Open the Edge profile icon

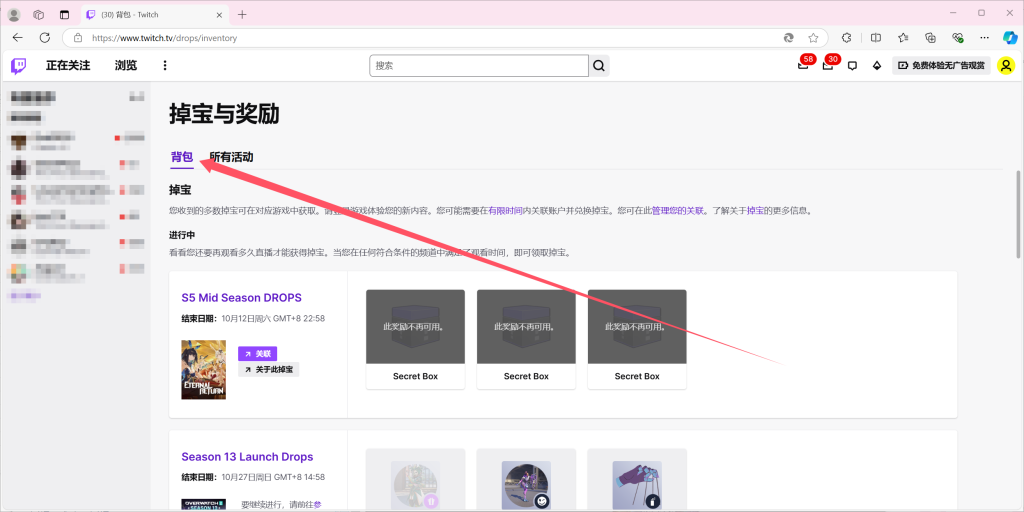pyautogui.click(x=14, y=14)
